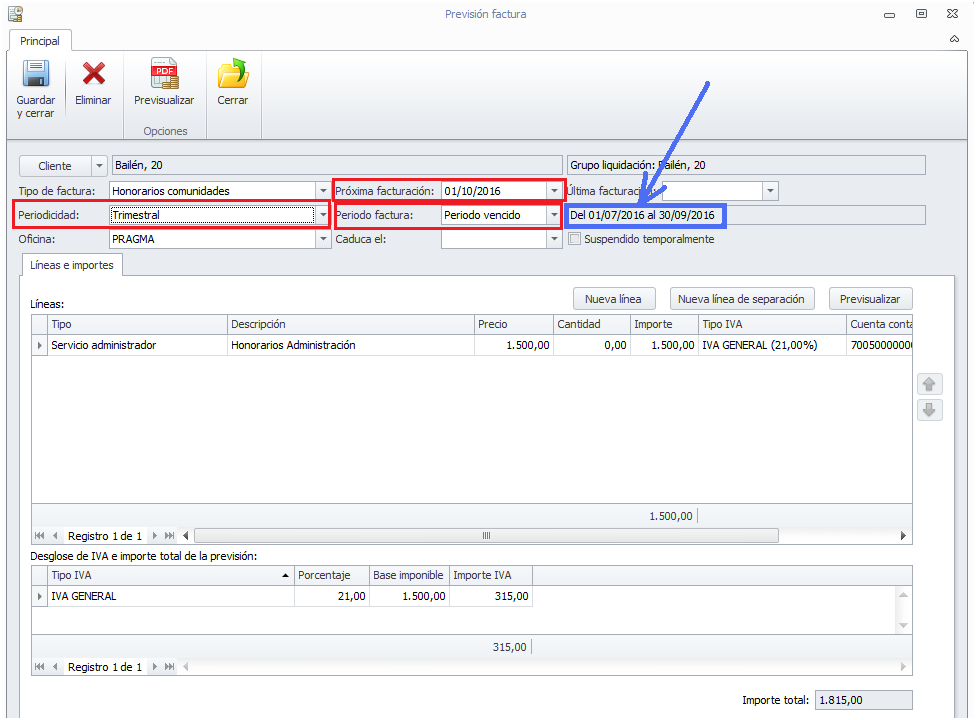Click the Nueva línea button
976x720 pixels.
click(614, 299)
